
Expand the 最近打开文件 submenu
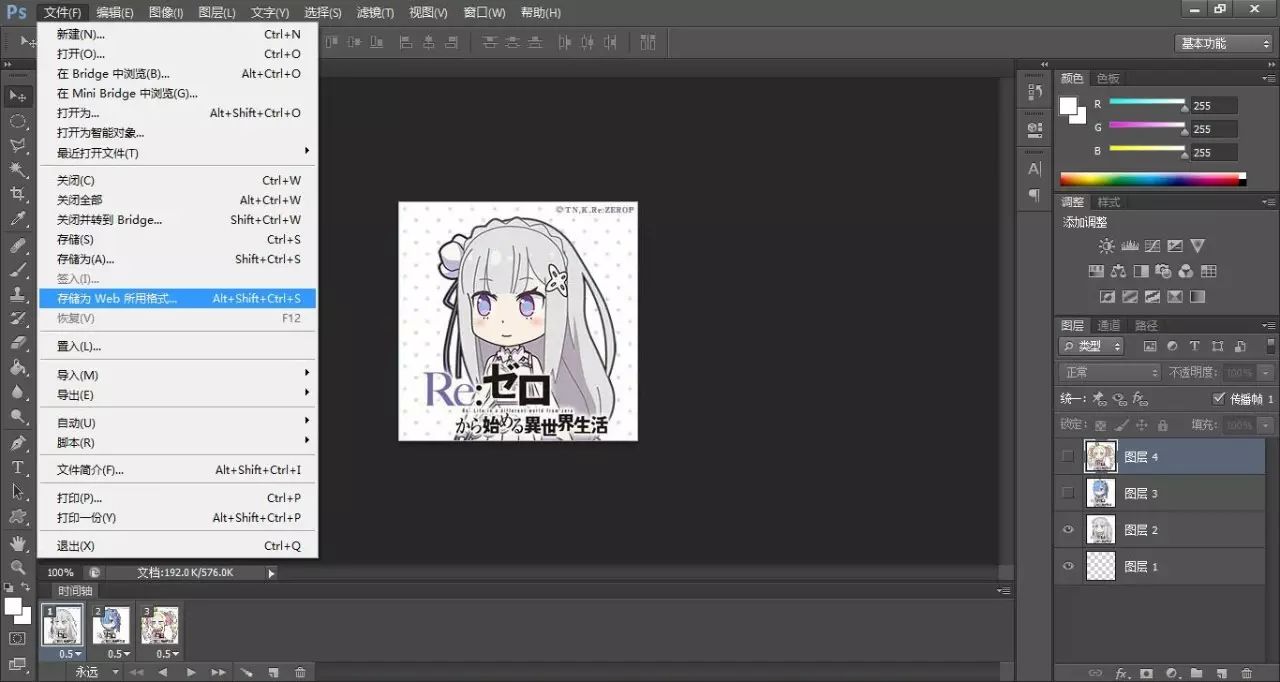pos(177,153)
